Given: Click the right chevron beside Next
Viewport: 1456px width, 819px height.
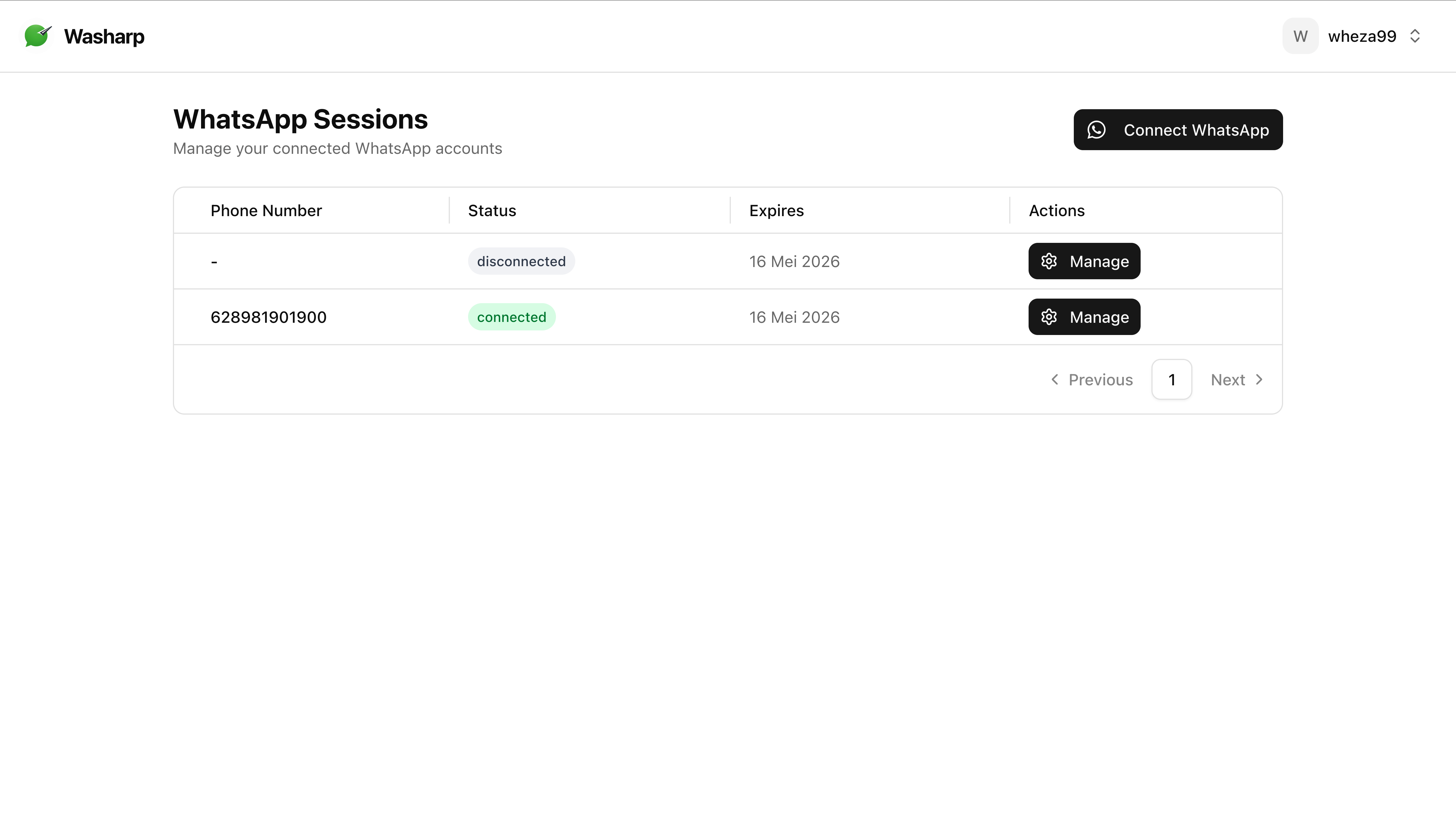Looking at the screenshot, I should click(x=1259, y=380).
